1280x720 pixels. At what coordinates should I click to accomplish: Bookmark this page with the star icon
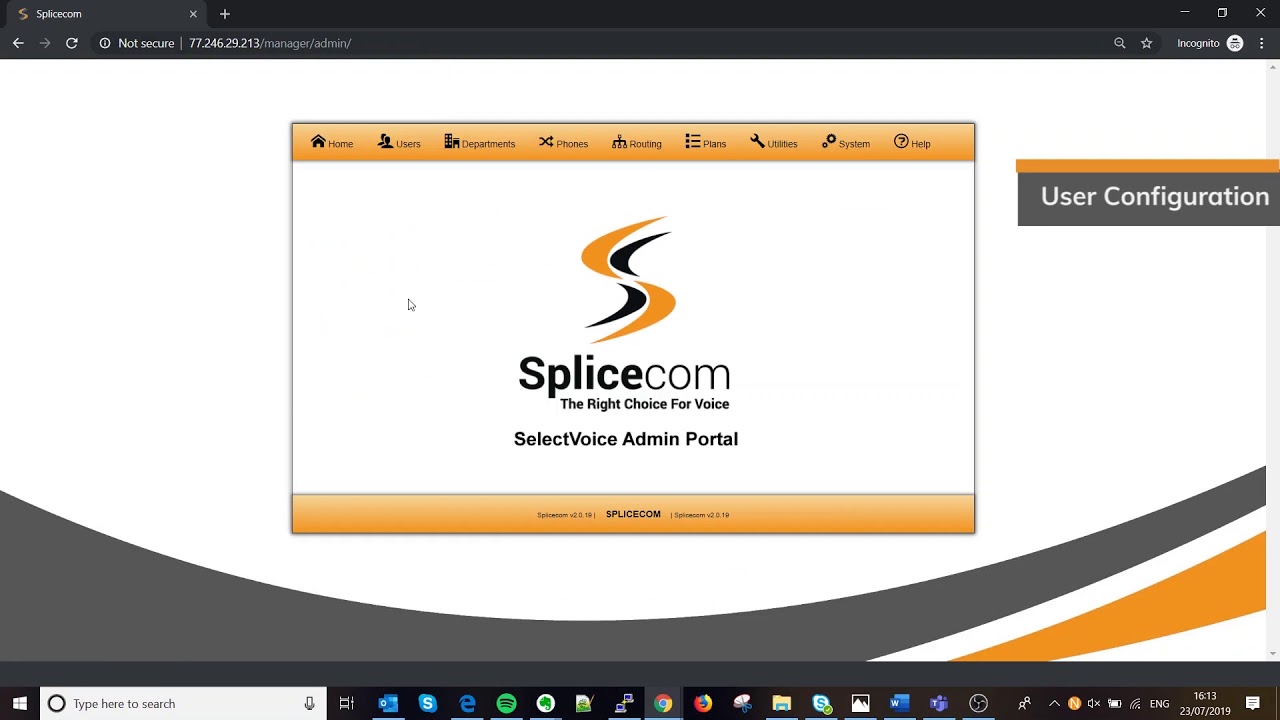click(x=1147, y=43)
